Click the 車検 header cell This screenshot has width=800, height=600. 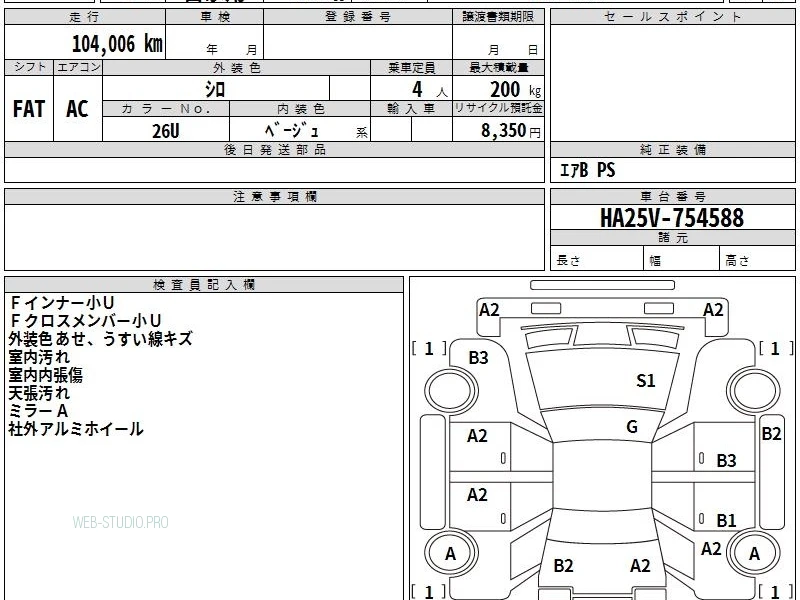pos(215,17)
